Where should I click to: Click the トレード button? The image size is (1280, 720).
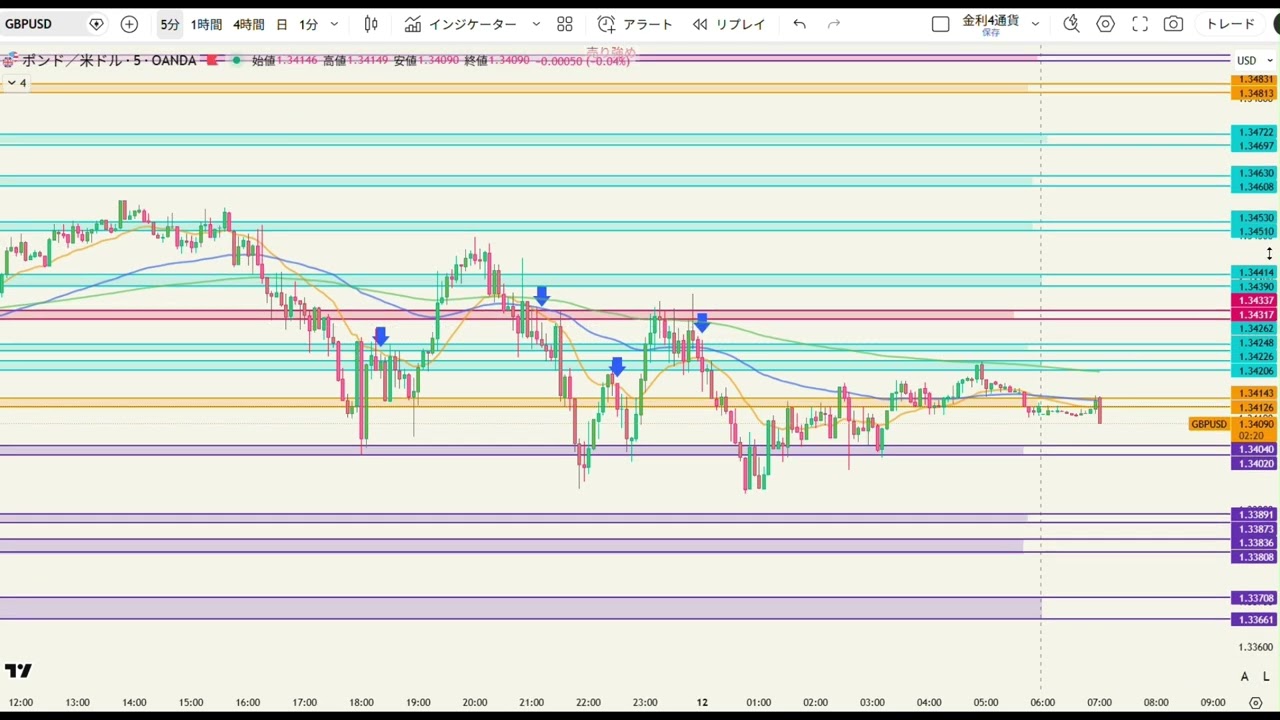point(1230,24)
